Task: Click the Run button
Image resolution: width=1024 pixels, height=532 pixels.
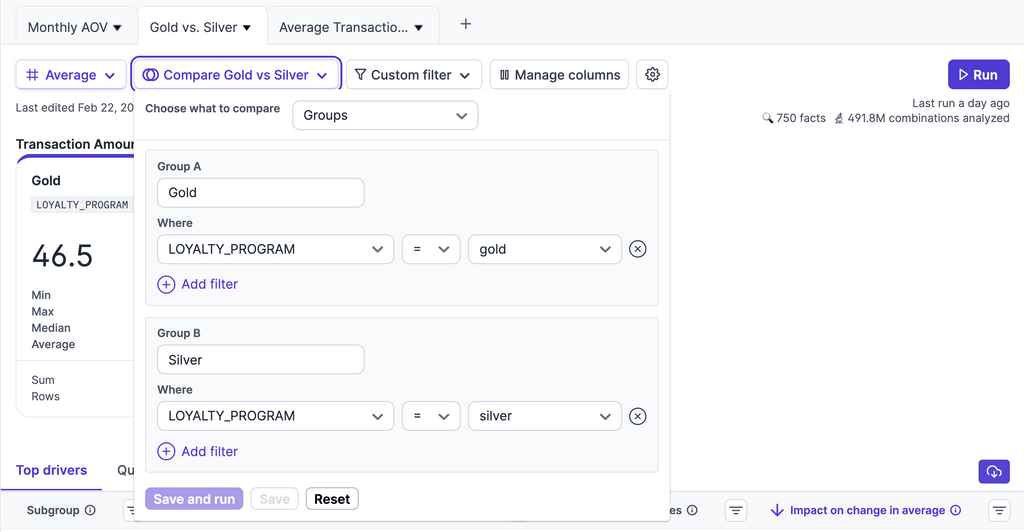Action: click(978, 75)
